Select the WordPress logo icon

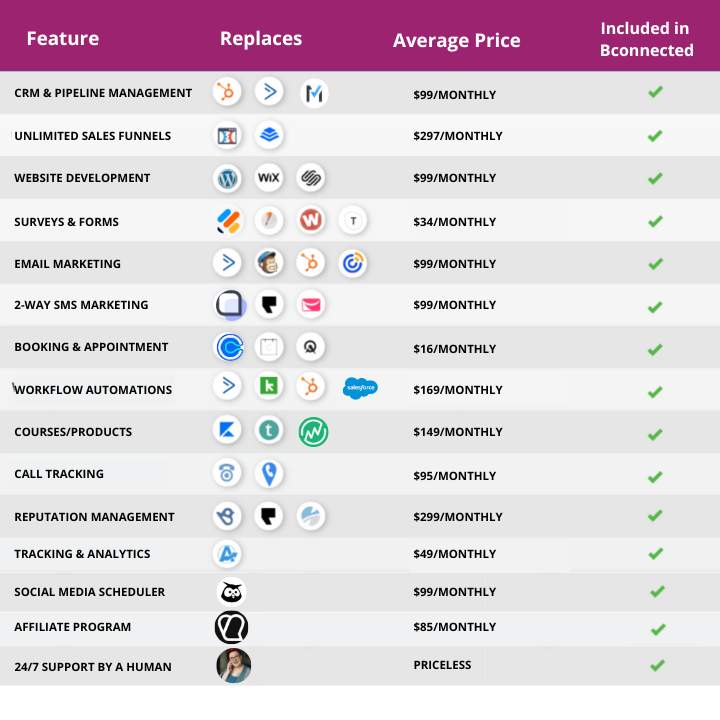[228, 179]
